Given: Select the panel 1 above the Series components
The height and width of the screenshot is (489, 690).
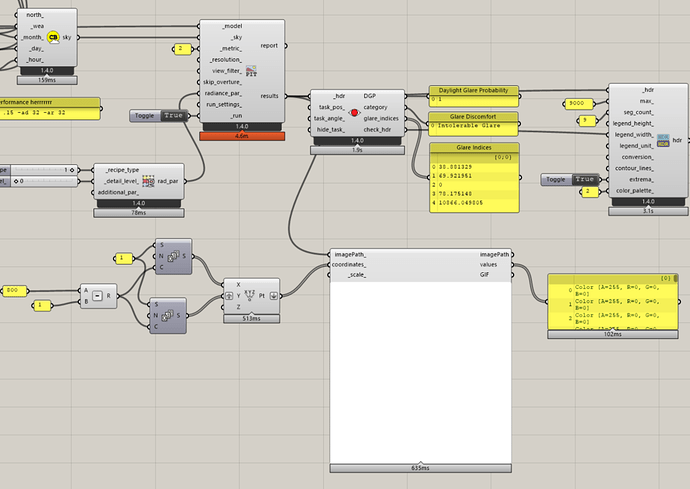Looking at the screenshot, I should click(x=123, y=258).
